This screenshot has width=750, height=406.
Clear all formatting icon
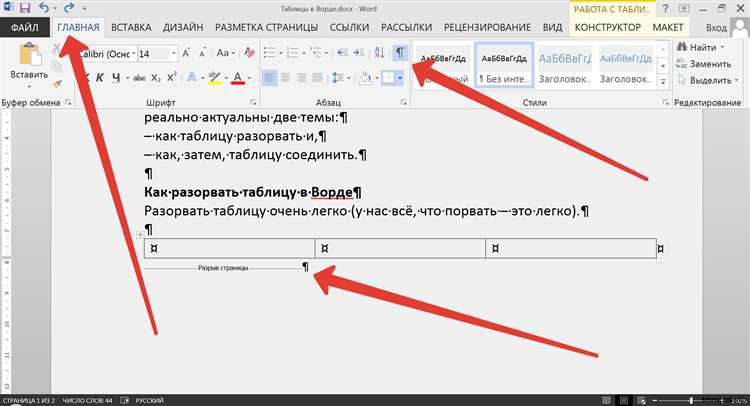[x=249, y=53]
